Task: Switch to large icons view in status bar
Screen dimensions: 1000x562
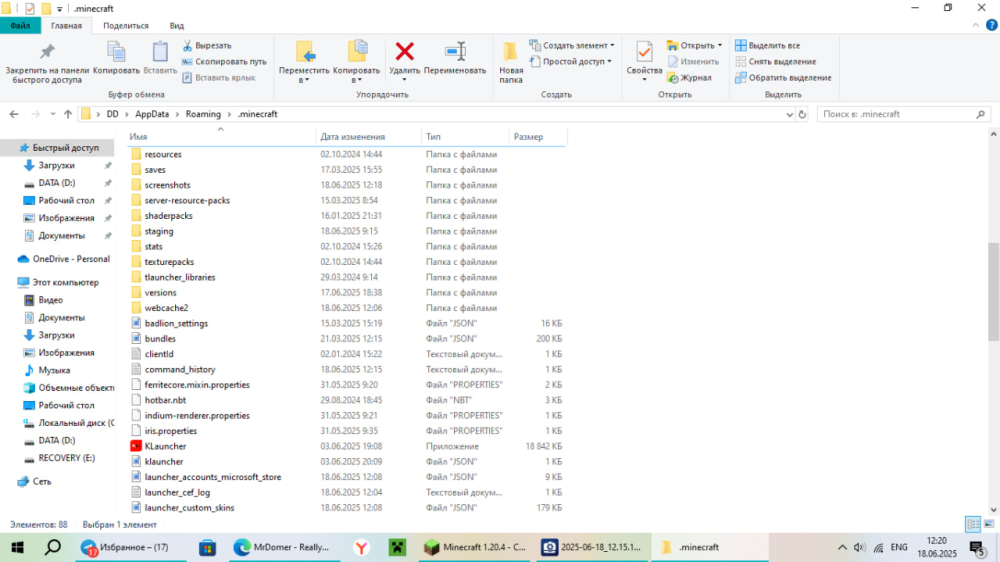Action: [989, 524]
